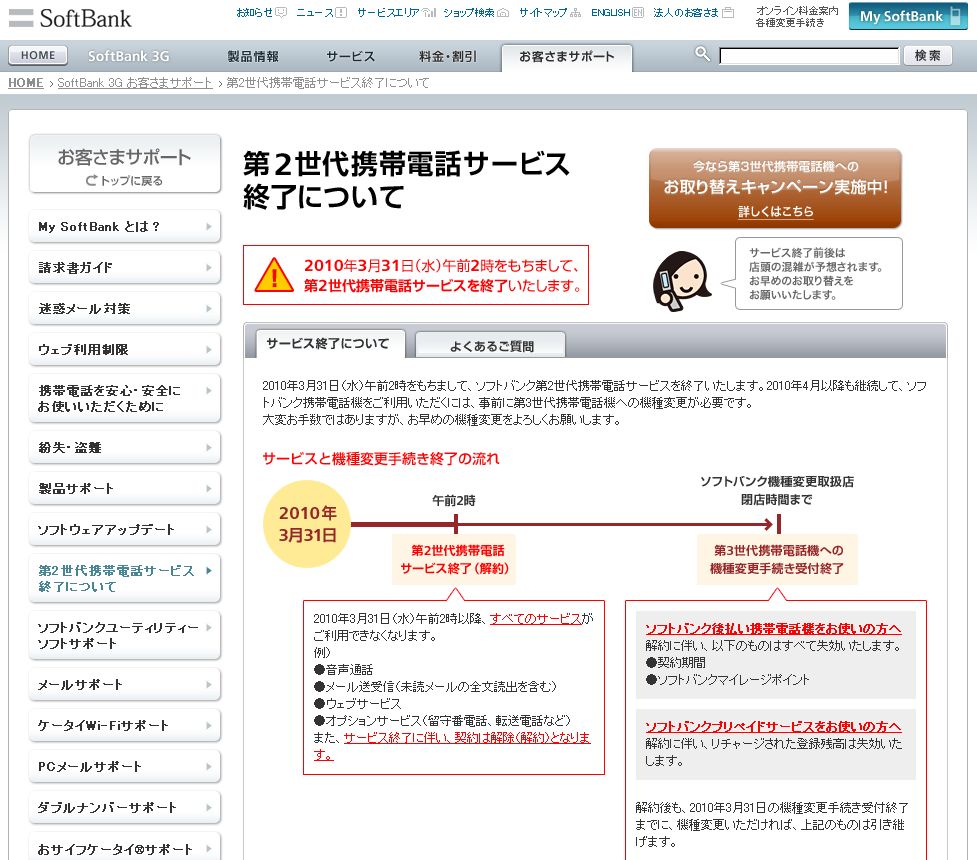Switch to the ENGLISH site
Viewport: 977px width, 860px height.
point(617,12)
